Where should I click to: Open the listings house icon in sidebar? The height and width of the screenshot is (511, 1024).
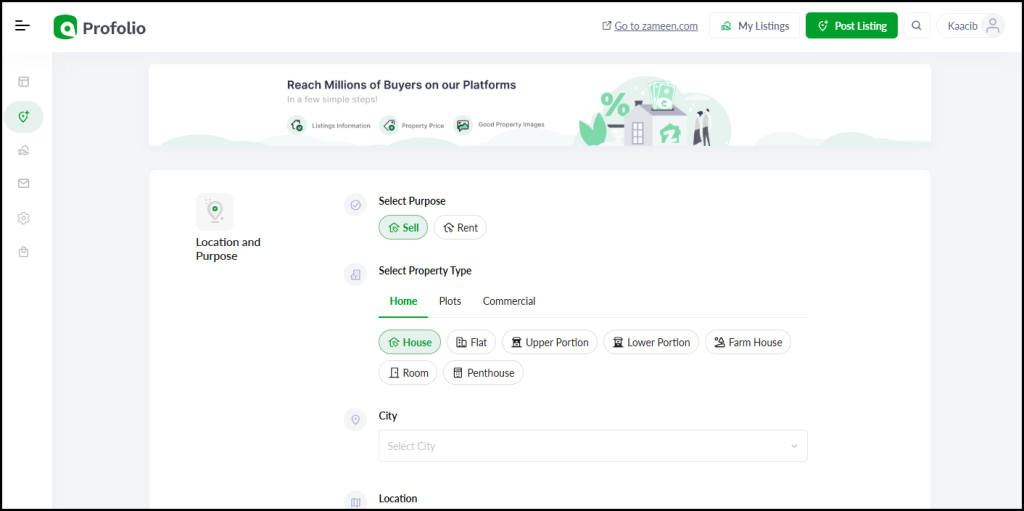pos(24,150)
